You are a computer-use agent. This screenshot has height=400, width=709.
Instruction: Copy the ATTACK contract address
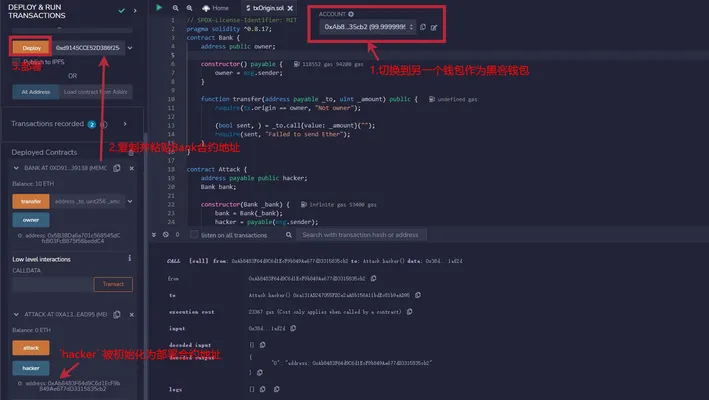tap(117, 315)
